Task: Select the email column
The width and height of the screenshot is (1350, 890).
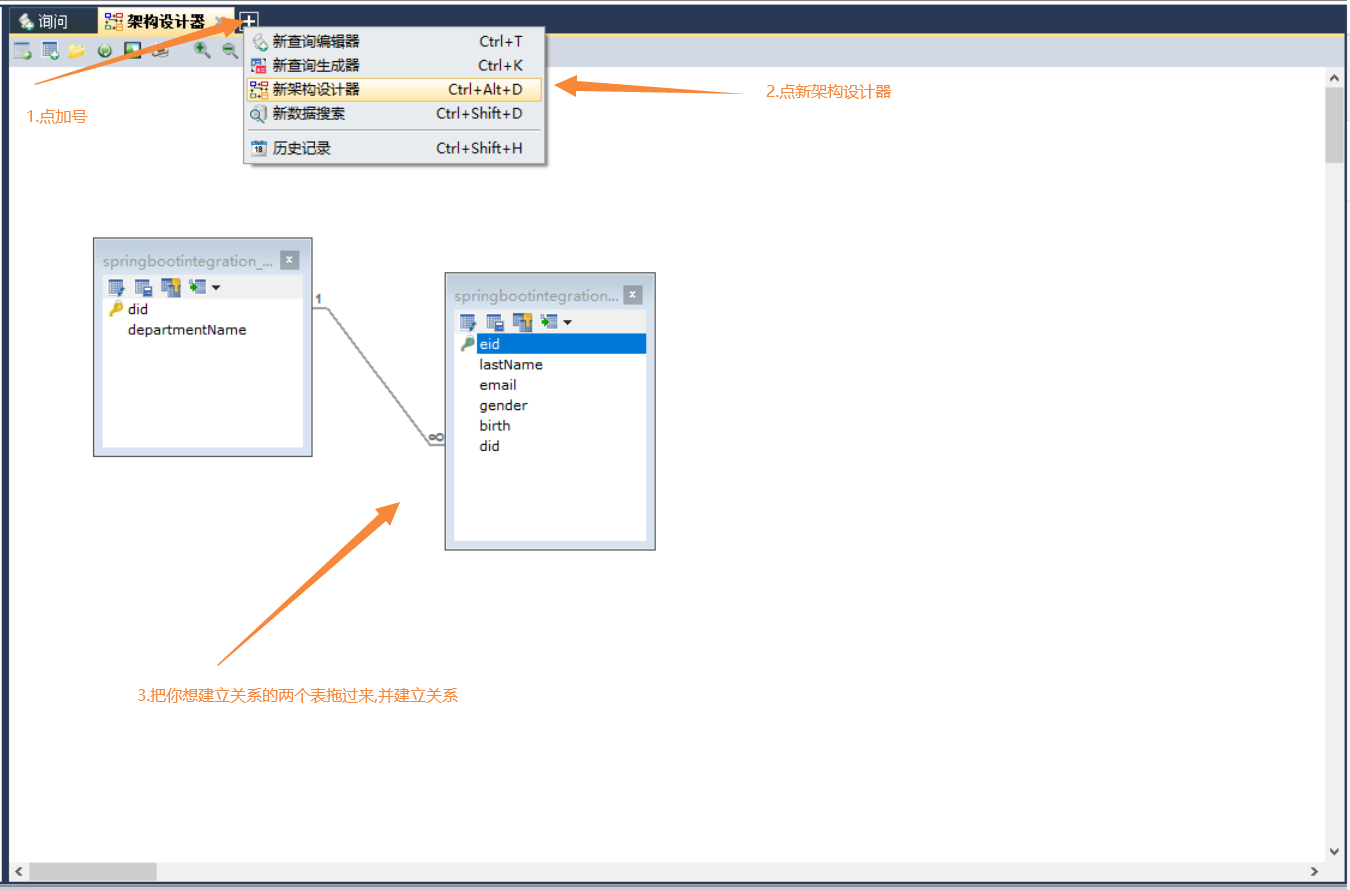Action: tap(498, 385)
